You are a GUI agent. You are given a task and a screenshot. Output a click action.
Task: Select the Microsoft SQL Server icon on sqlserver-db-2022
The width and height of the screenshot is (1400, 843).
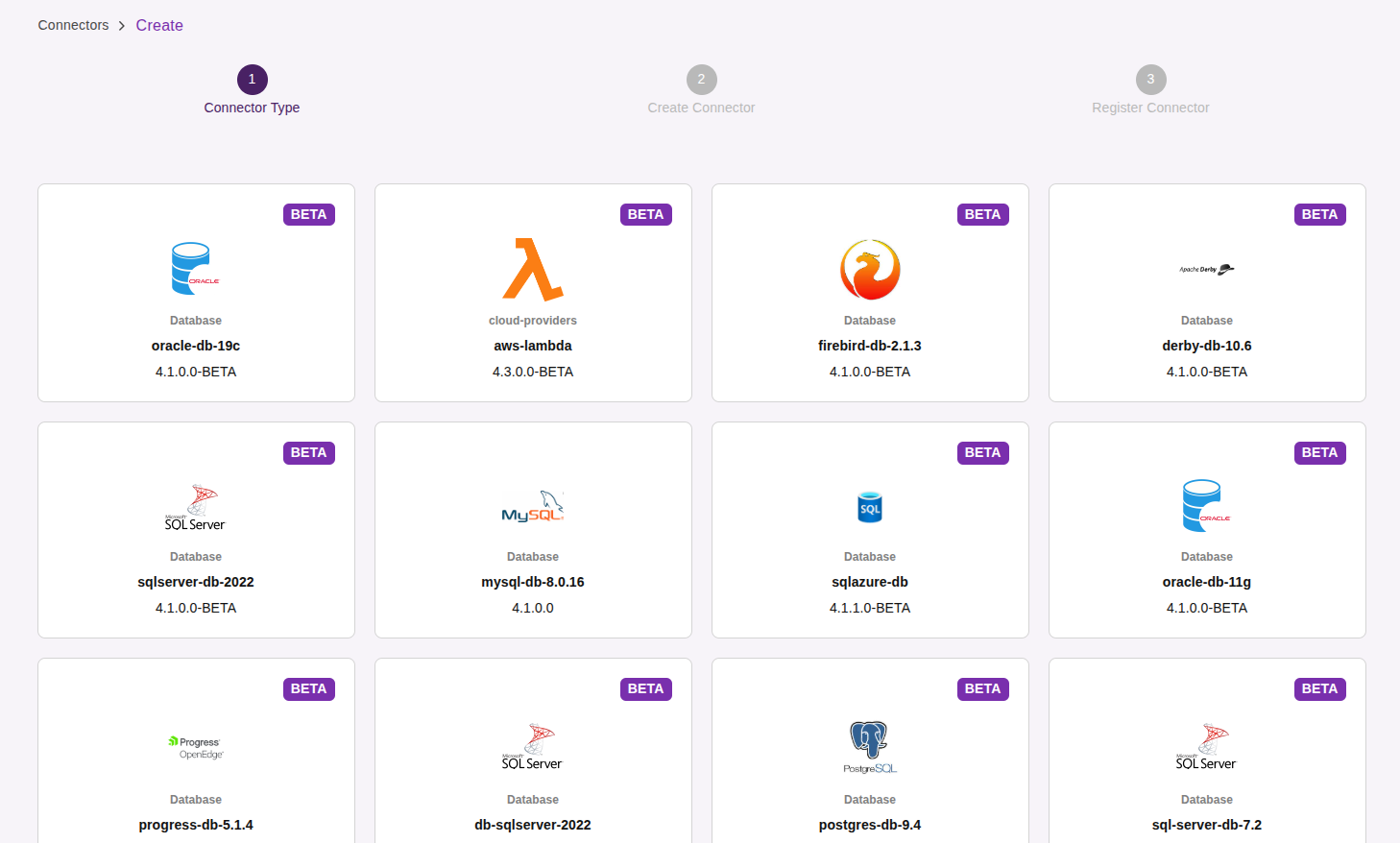[195, 506]
